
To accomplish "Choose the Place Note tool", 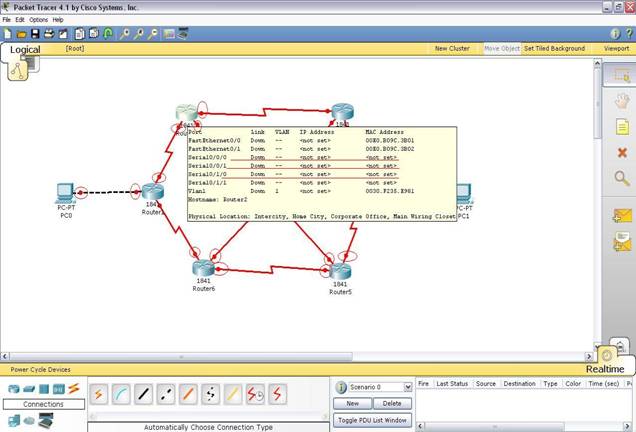I will (622, 127).
